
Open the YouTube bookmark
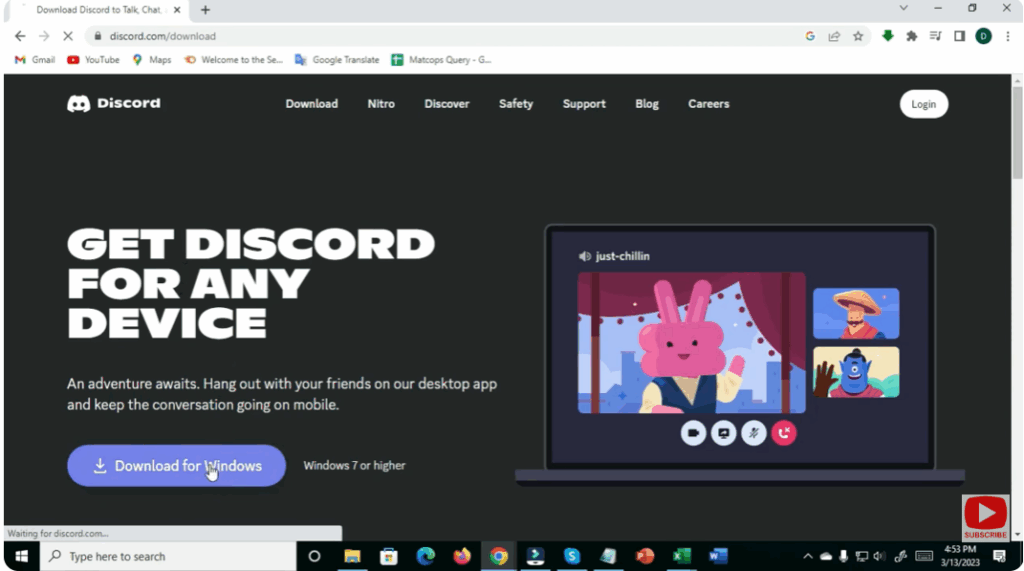click(x=93, y=59)
